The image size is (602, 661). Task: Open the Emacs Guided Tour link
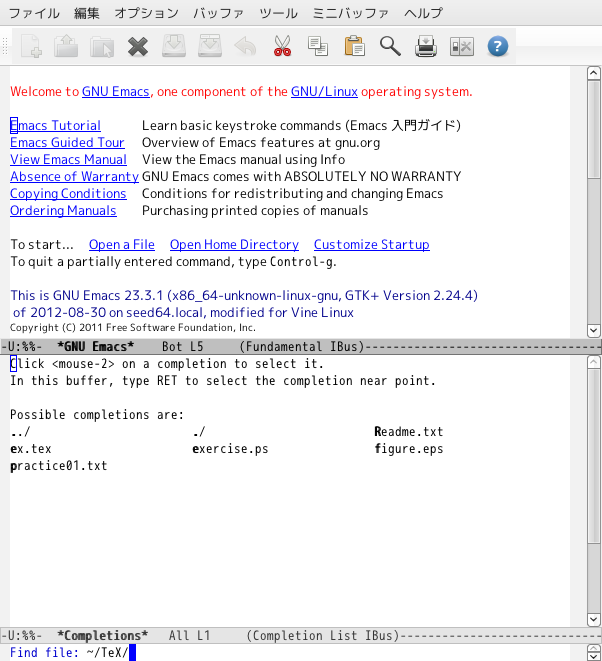[67, 142]
